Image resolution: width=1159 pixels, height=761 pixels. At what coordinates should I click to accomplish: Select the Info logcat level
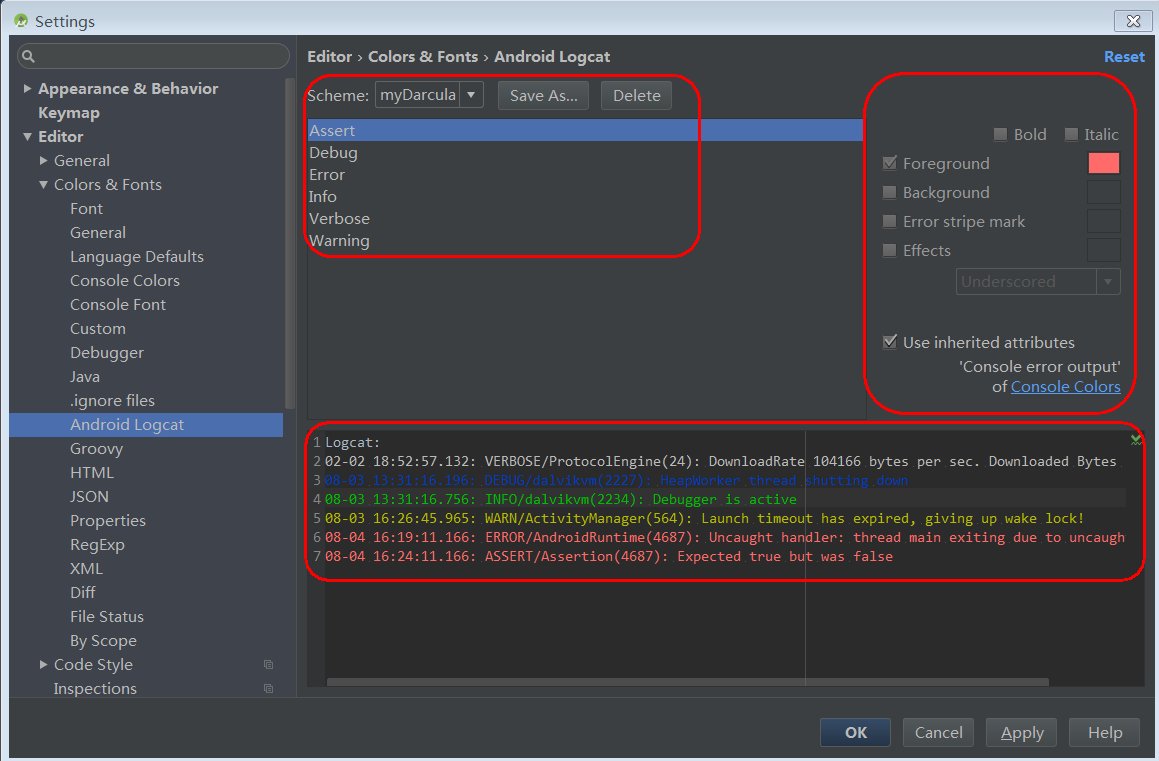click(x=585, y=197)
